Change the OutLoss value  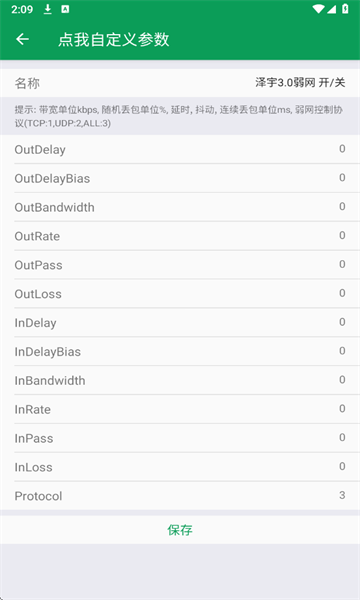coord(342,293)
